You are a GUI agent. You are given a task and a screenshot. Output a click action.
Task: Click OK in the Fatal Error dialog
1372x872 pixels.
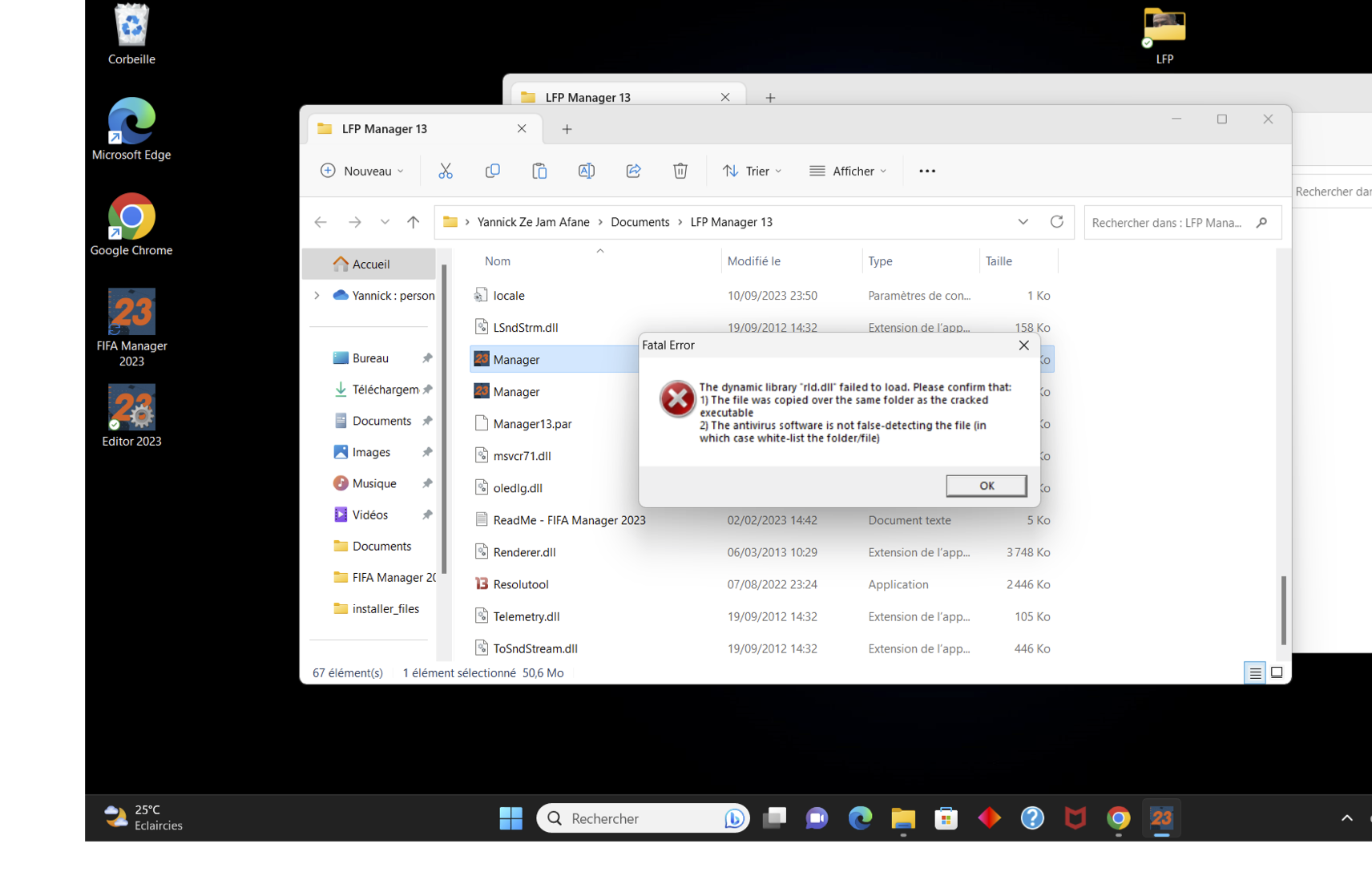click(987, 486)
